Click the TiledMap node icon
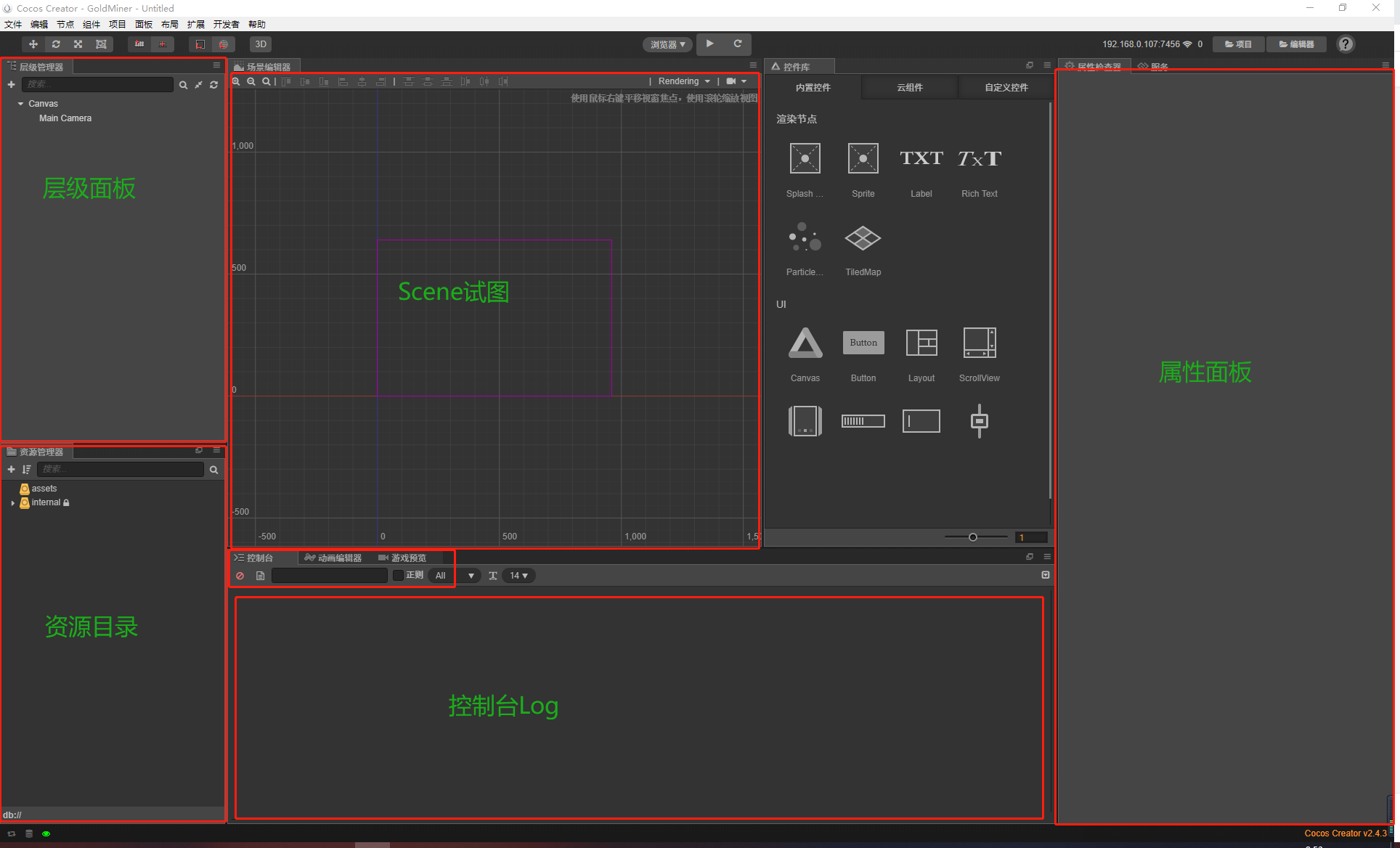The height and width of the screenshot is (848, 1400). pyautogui.click(x=863, y=239)
